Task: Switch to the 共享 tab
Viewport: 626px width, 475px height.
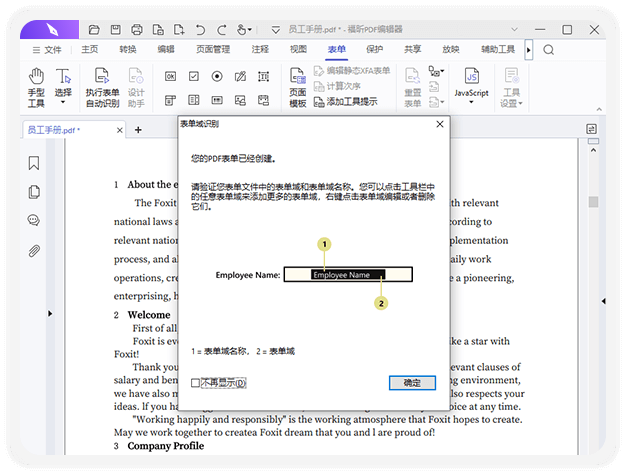Action: coord(413,49)
